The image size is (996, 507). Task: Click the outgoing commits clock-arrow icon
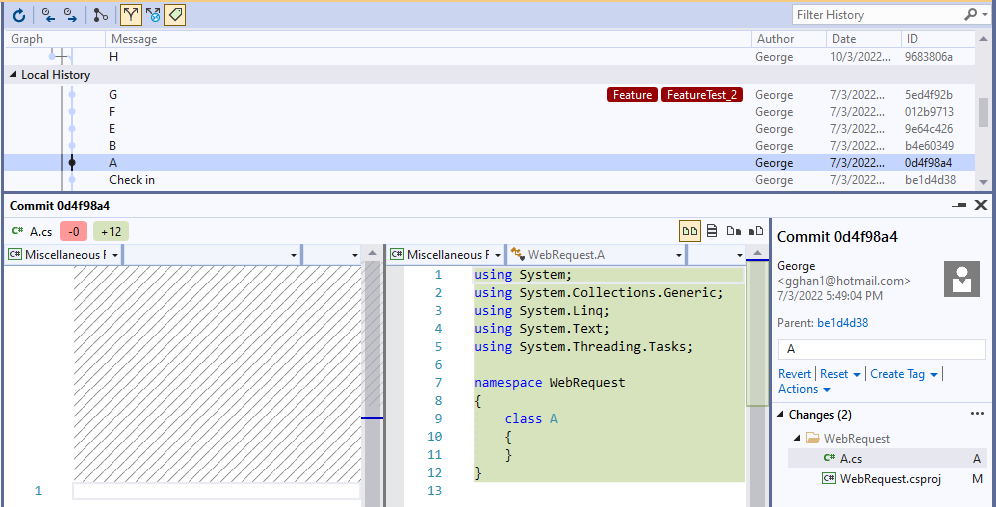click(x=70, y=15)
